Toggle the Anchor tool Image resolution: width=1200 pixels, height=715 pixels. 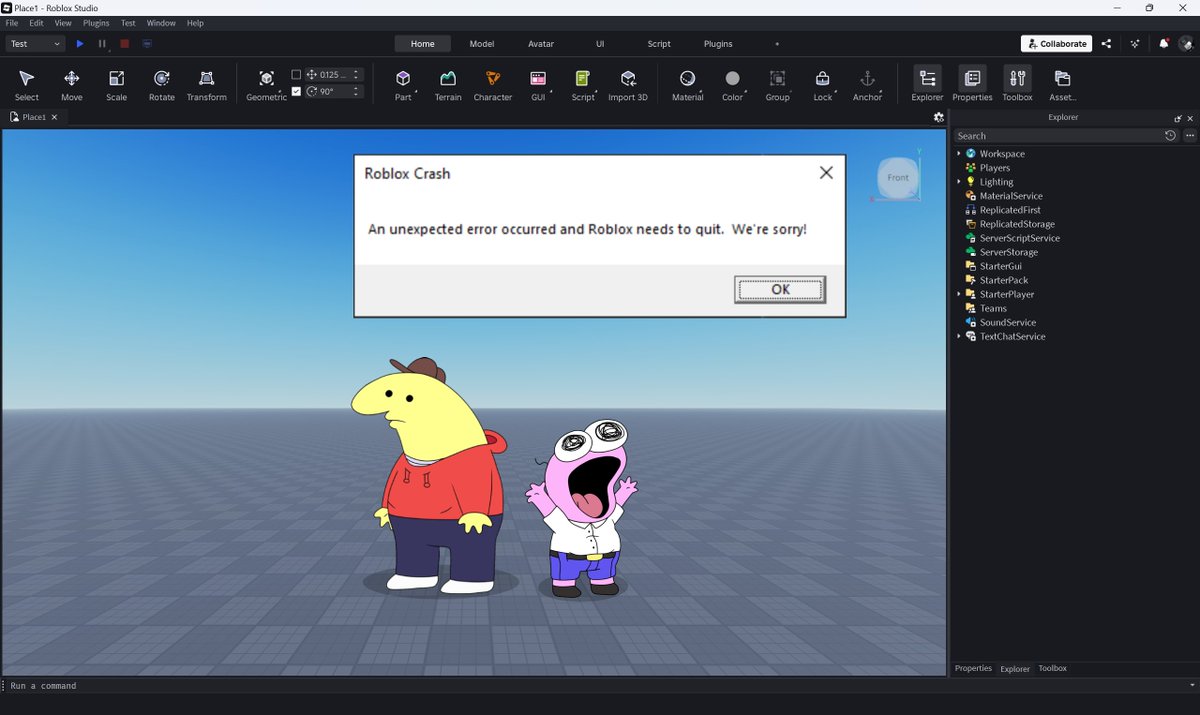868,85
